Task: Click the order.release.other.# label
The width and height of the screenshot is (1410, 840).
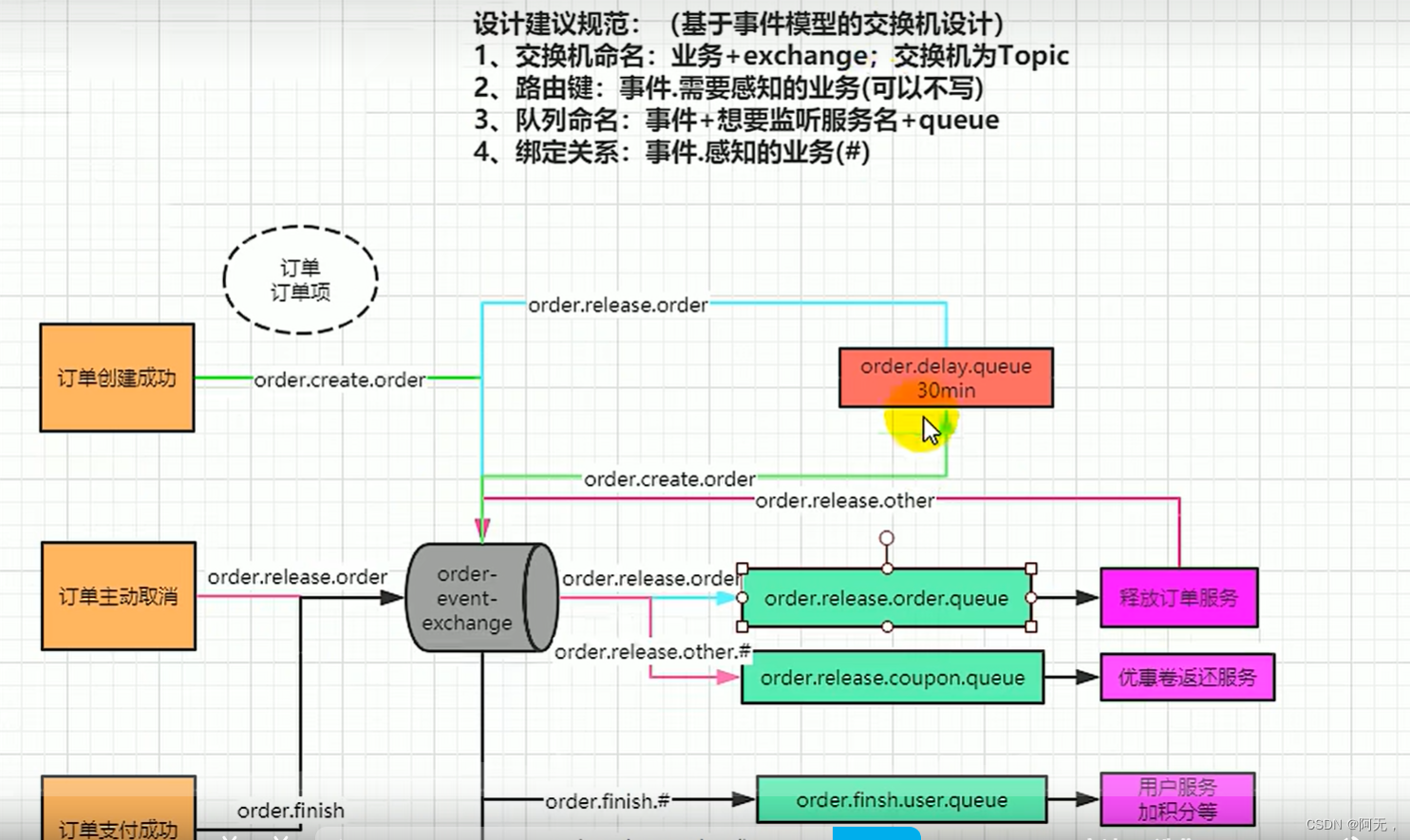Action: 652,652
